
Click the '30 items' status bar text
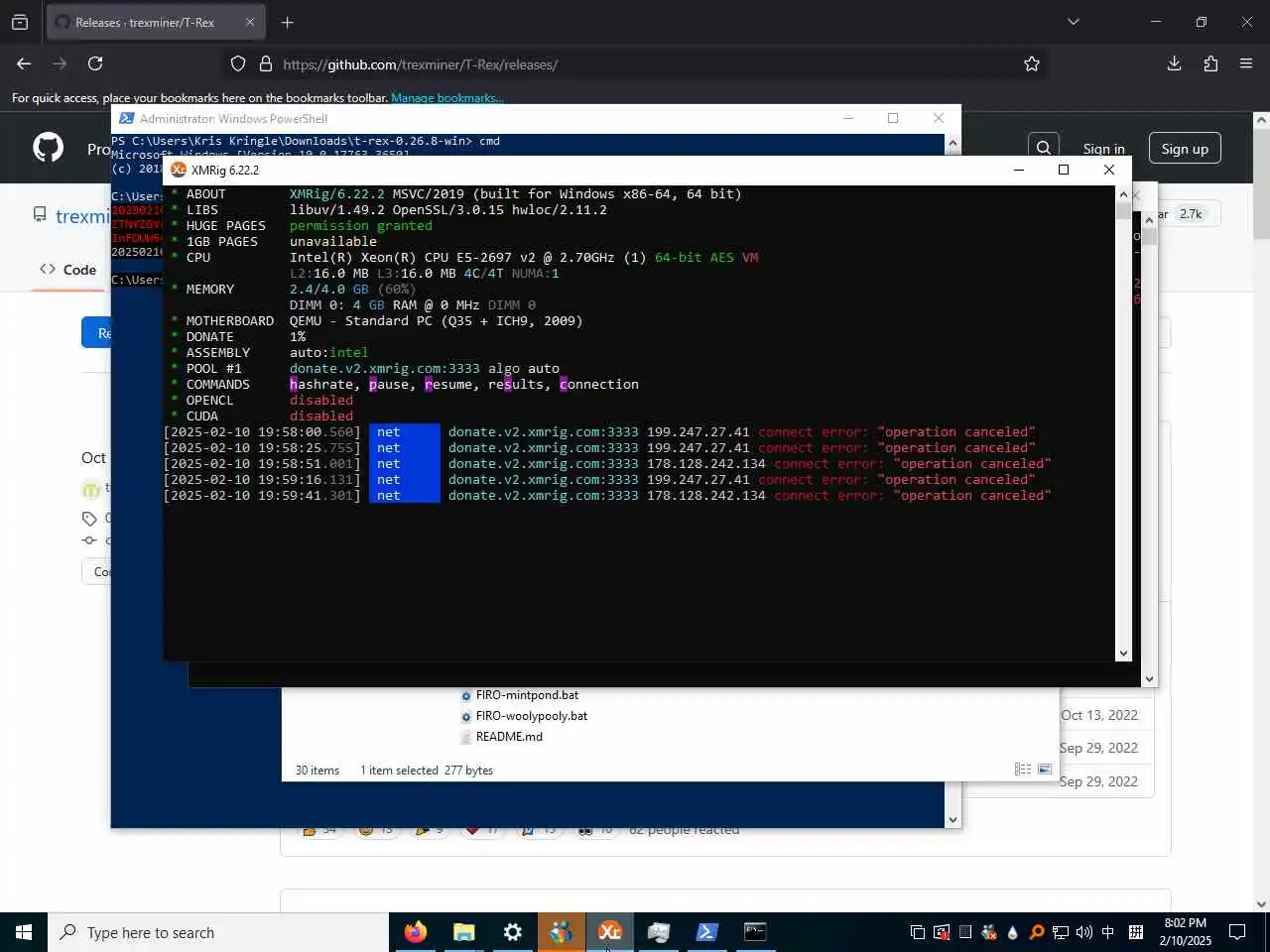[x=317, y=771]
